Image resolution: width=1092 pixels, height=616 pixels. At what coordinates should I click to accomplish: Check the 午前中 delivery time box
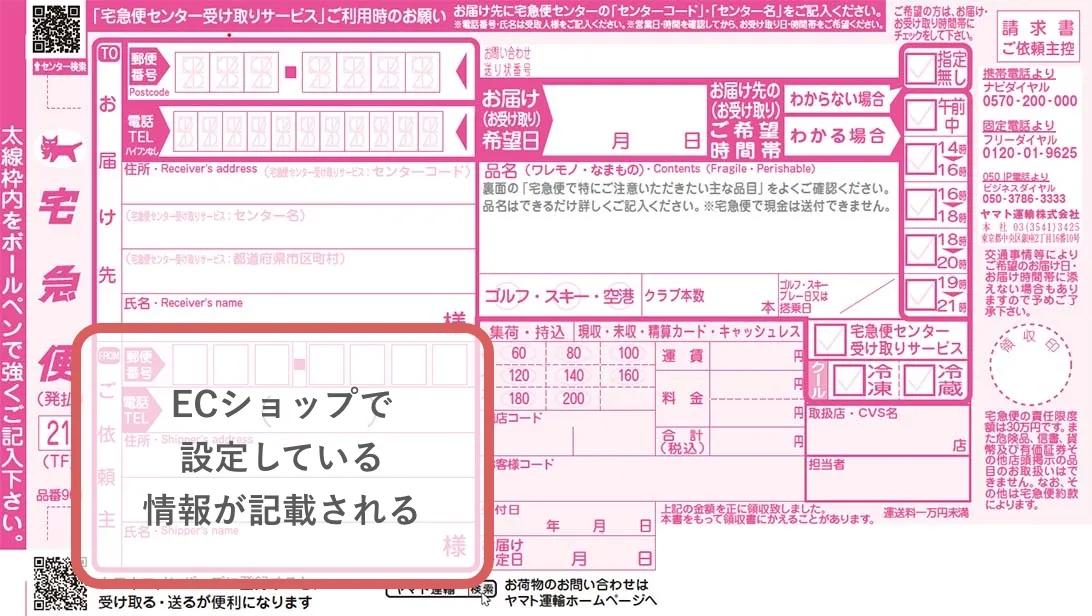[x=920, y=115]
